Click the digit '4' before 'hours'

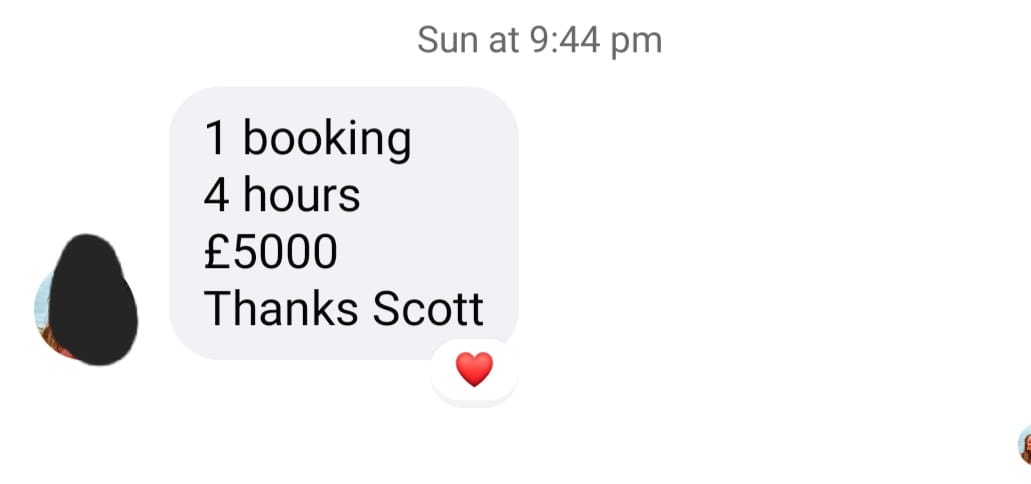coord(216,195)
